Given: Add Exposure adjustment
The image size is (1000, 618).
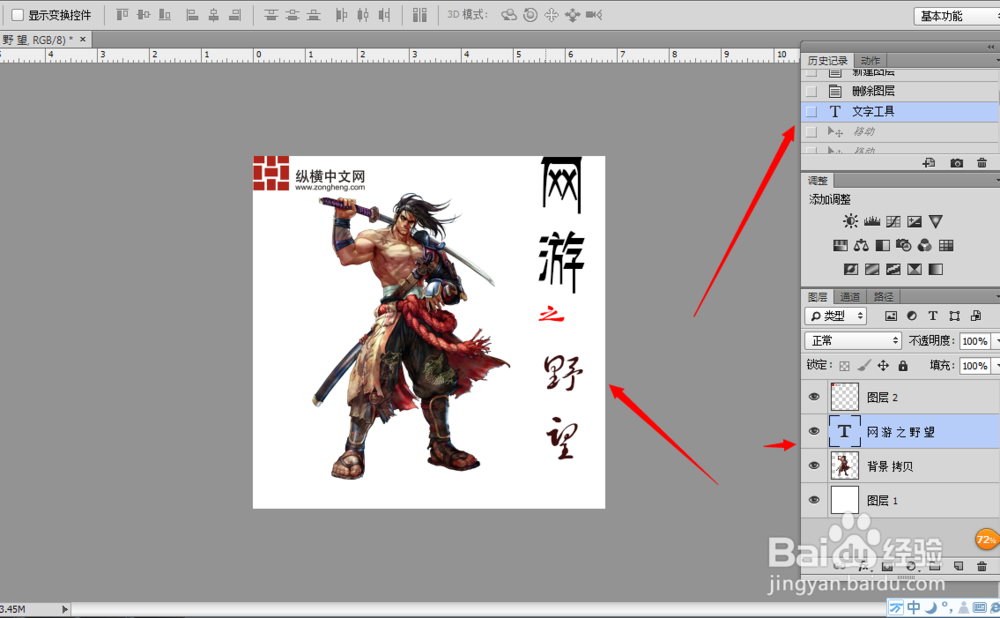Looking at the screenshot, I should (x=915, y=221).
